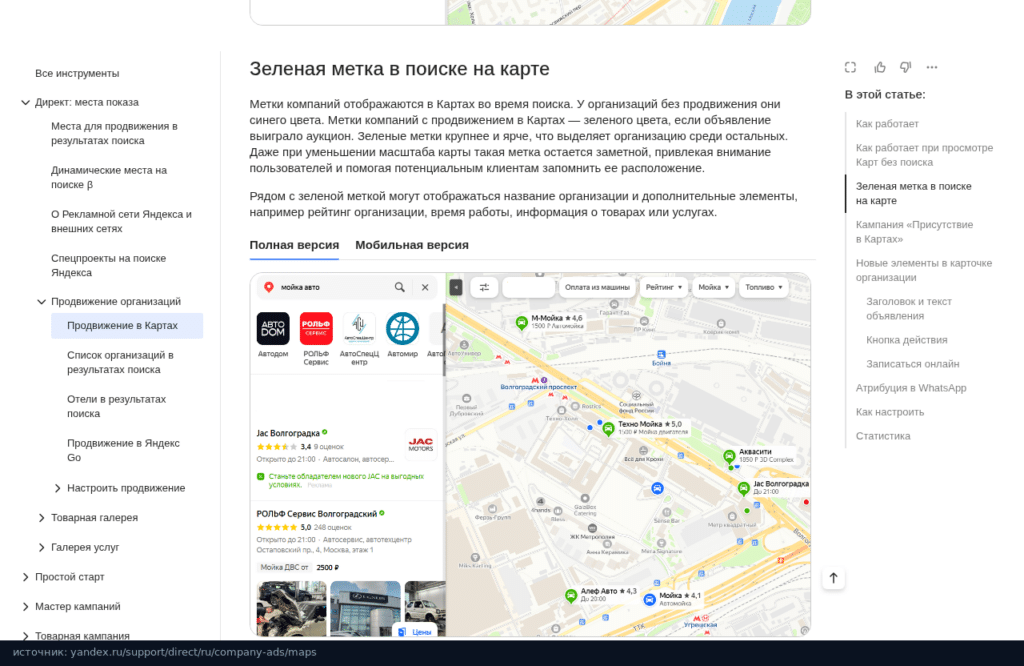Switch to Полная версия tab
This screenshot has height=666, width=1024.
pyautogui.click(x=294, y=246)
